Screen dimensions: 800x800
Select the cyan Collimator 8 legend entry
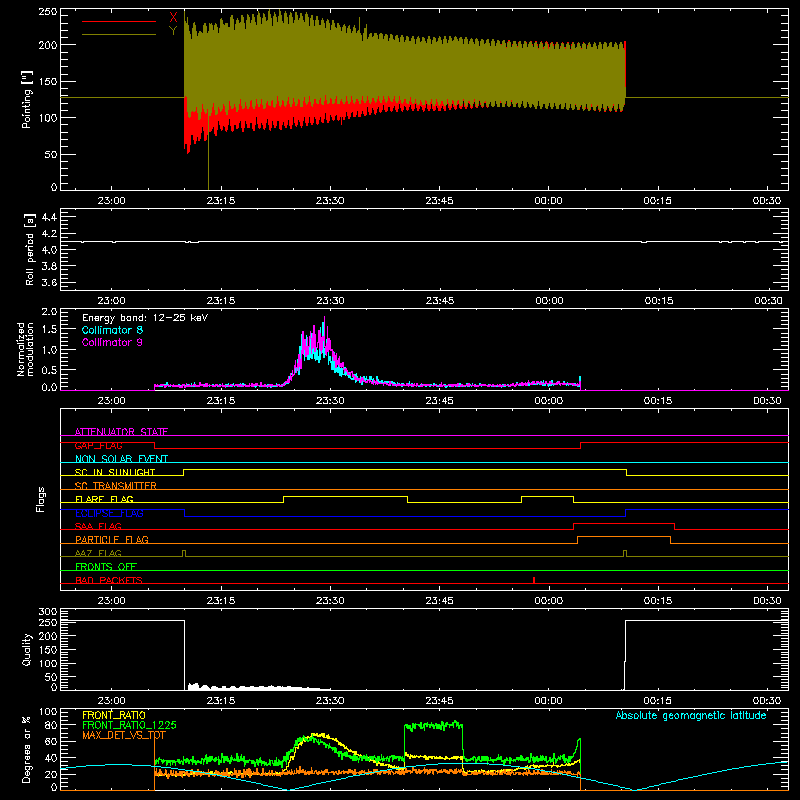(112, 330)
